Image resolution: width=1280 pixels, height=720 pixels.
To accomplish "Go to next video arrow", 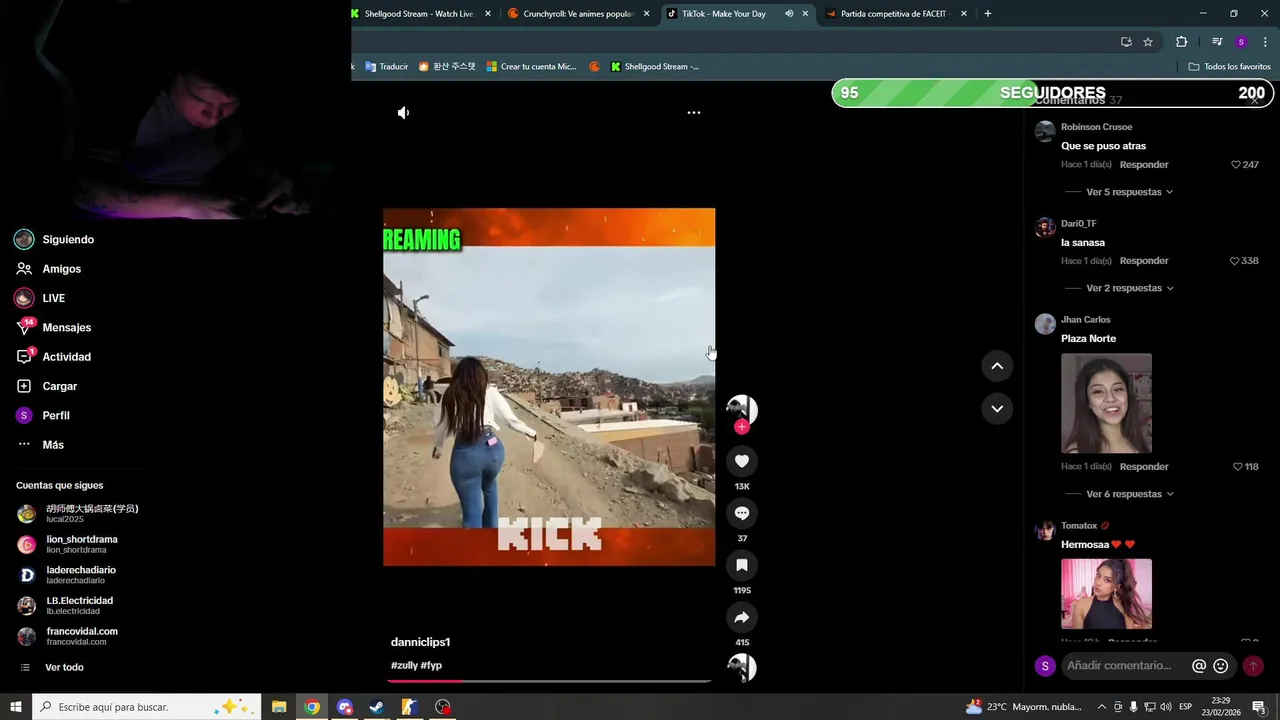I will point(997,408).
